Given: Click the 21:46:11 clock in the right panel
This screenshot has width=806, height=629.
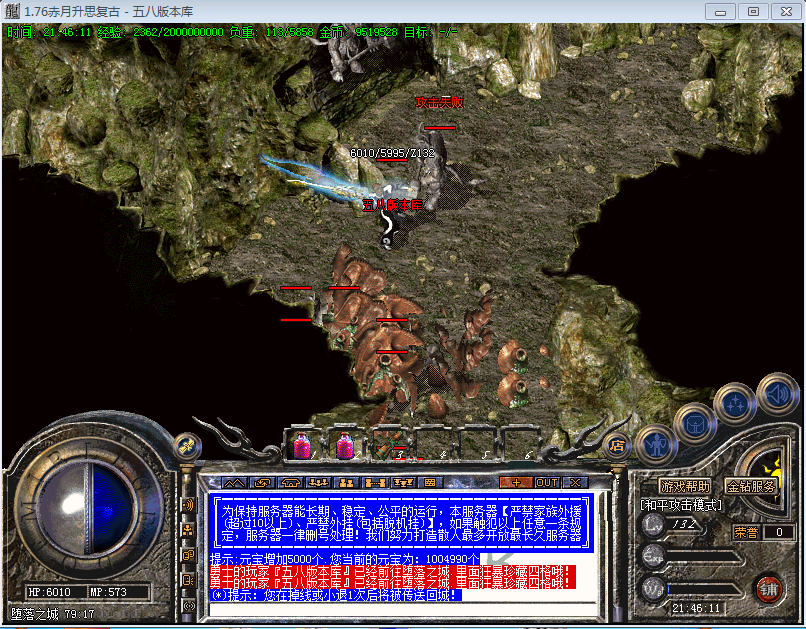Looking at the screenshot, I should click(x=696, y=608).
